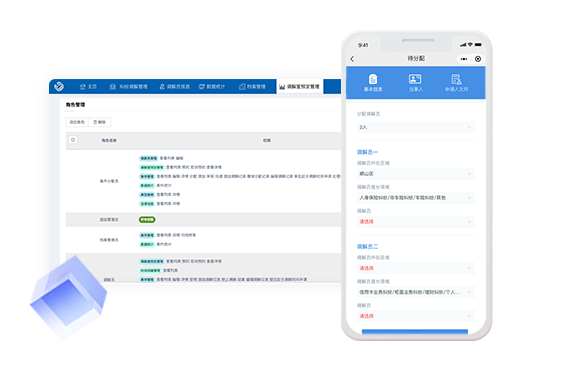The image size is (570, 375).
Task: Click the 添加角色 button
Action: tap(77, 122)
